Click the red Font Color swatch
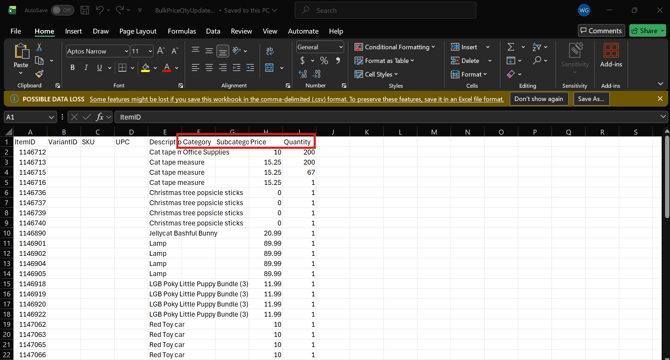The image size is (670, 360). click(167, 67)
